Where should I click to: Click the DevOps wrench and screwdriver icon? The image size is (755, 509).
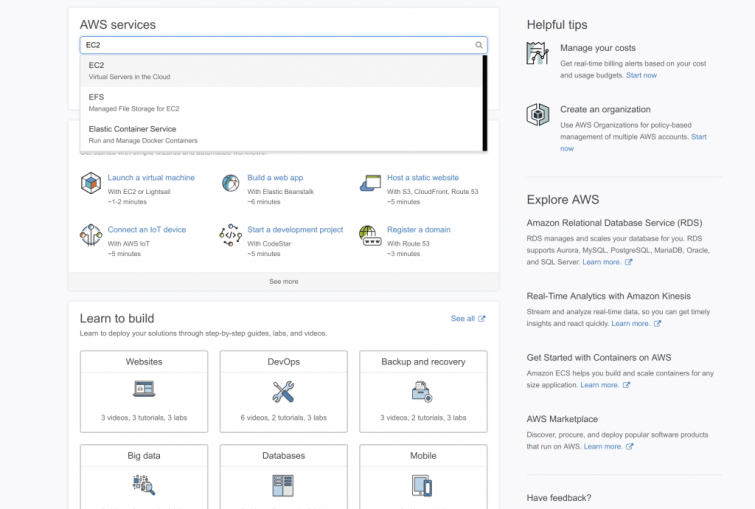click(x=283, y=392)
